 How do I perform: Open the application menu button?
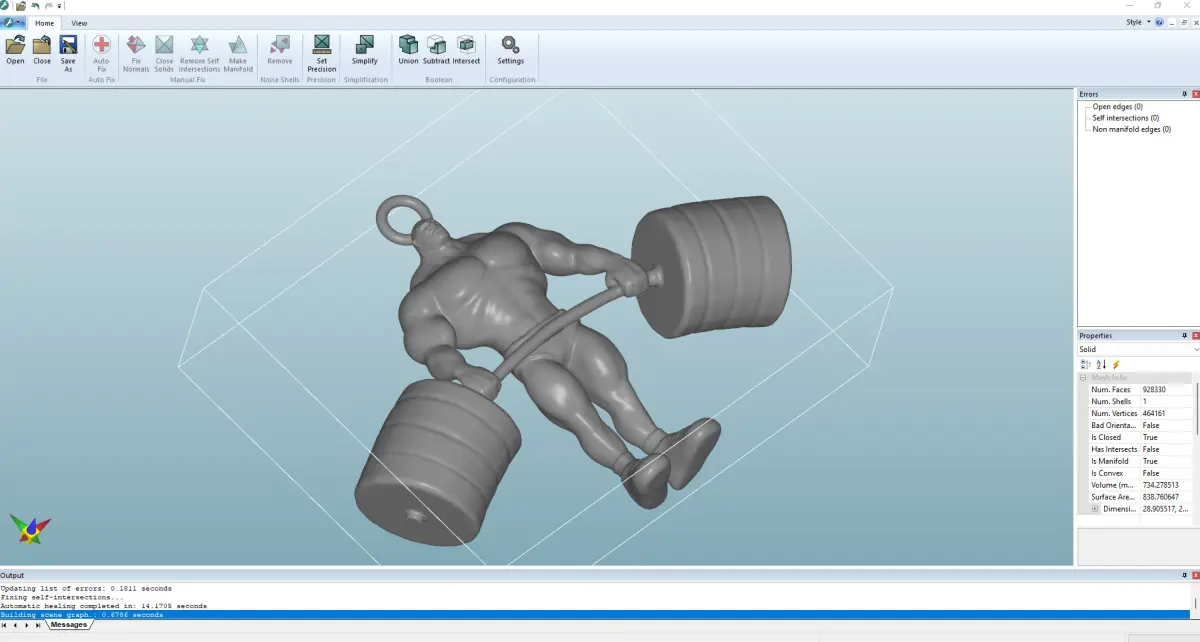tap(13, 22)
